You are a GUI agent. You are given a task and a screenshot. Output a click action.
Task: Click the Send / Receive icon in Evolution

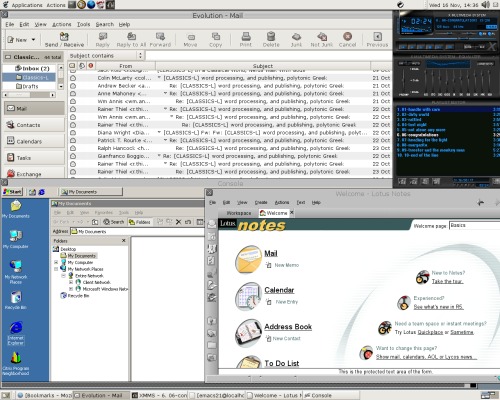tap(64, 36)
